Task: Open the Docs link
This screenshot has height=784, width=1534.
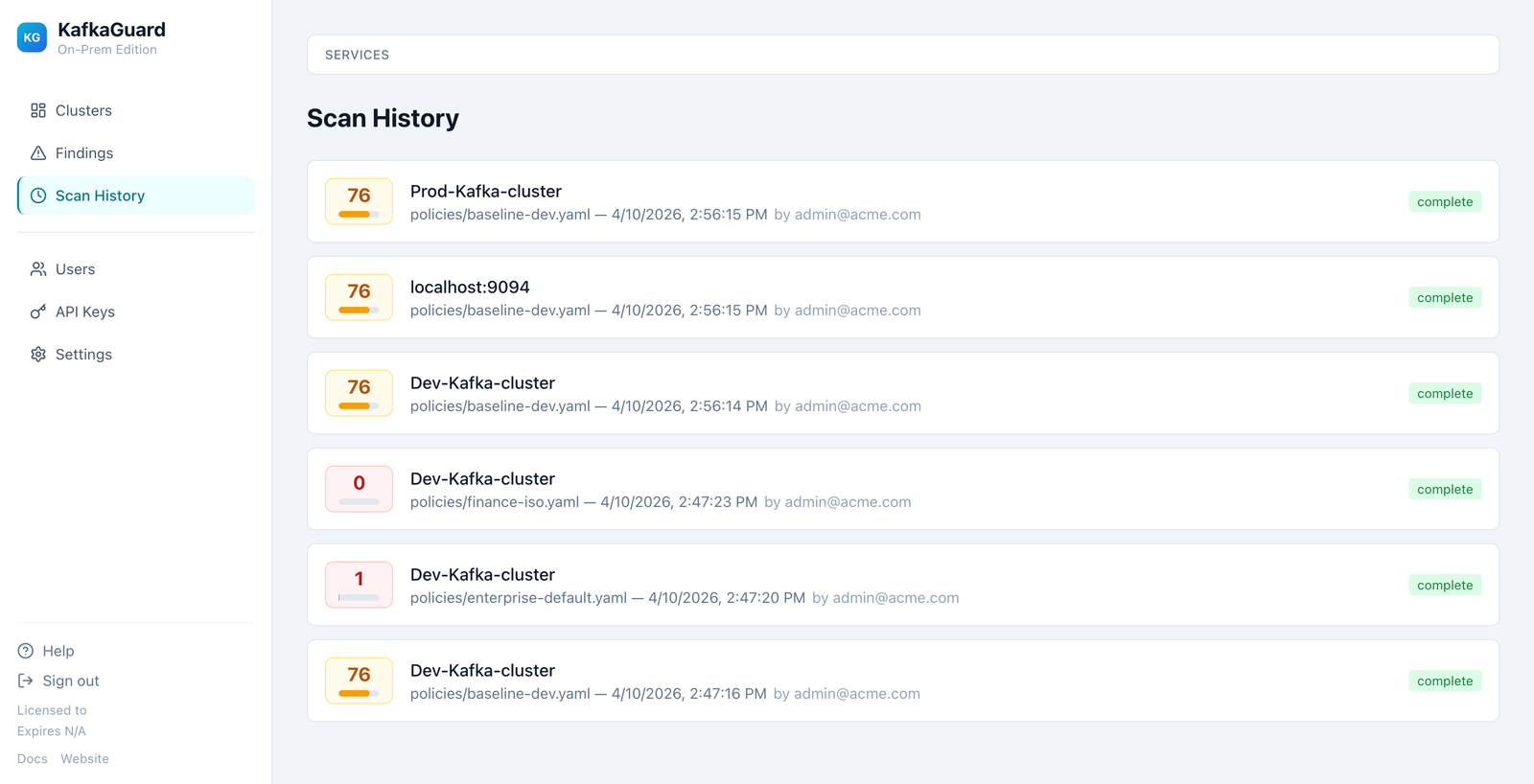Action: (32, 758)
